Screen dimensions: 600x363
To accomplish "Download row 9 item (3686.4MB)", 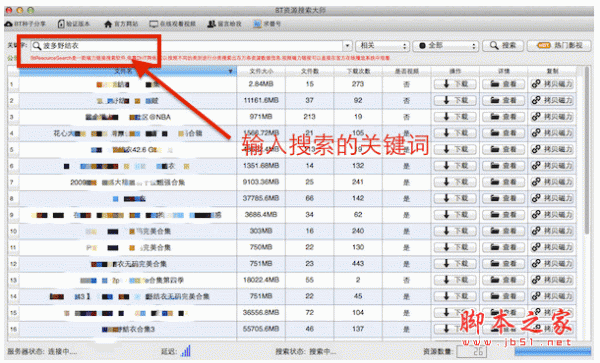I will 455,215.
